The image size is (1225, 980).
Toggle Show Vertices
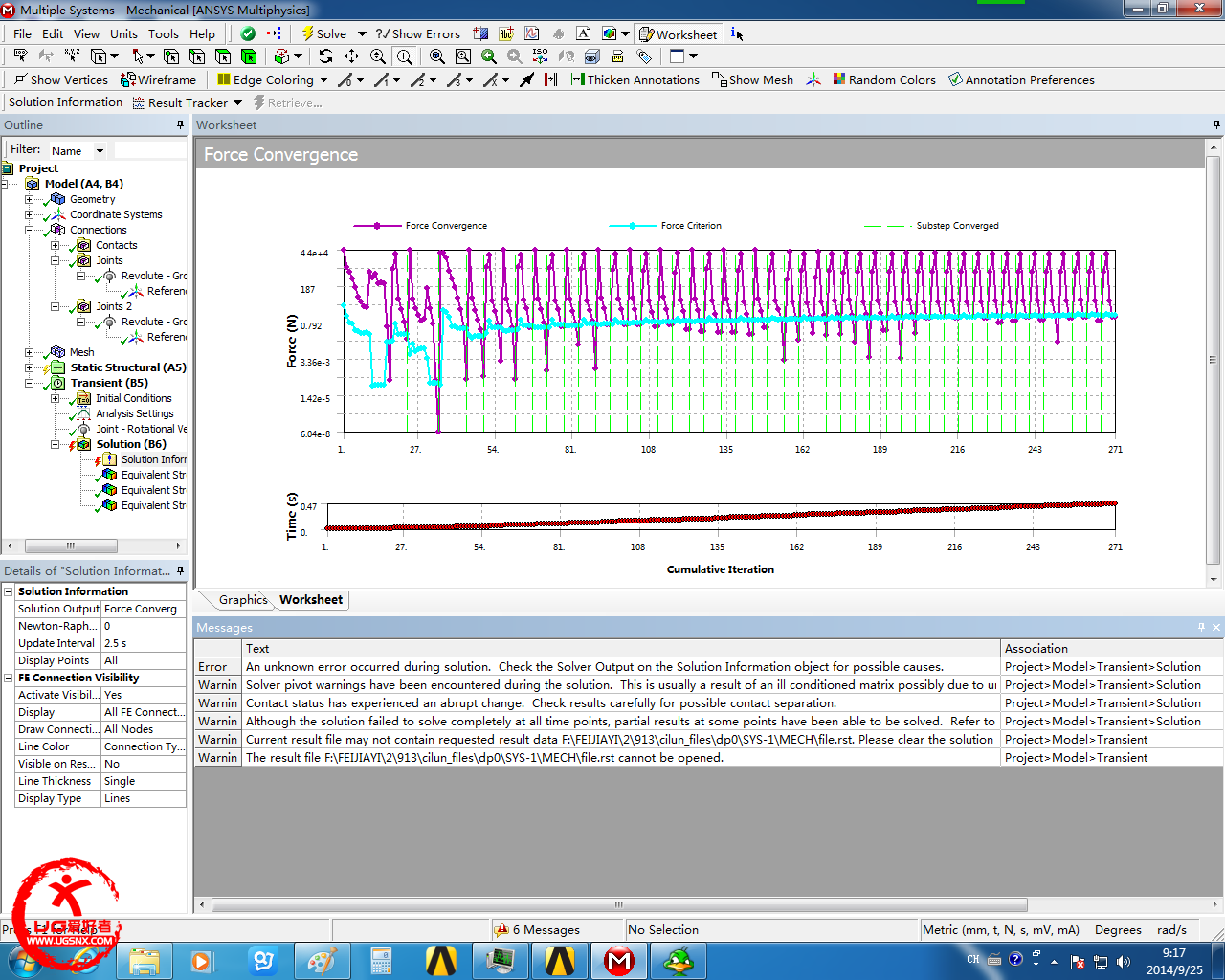click(61, 79)
